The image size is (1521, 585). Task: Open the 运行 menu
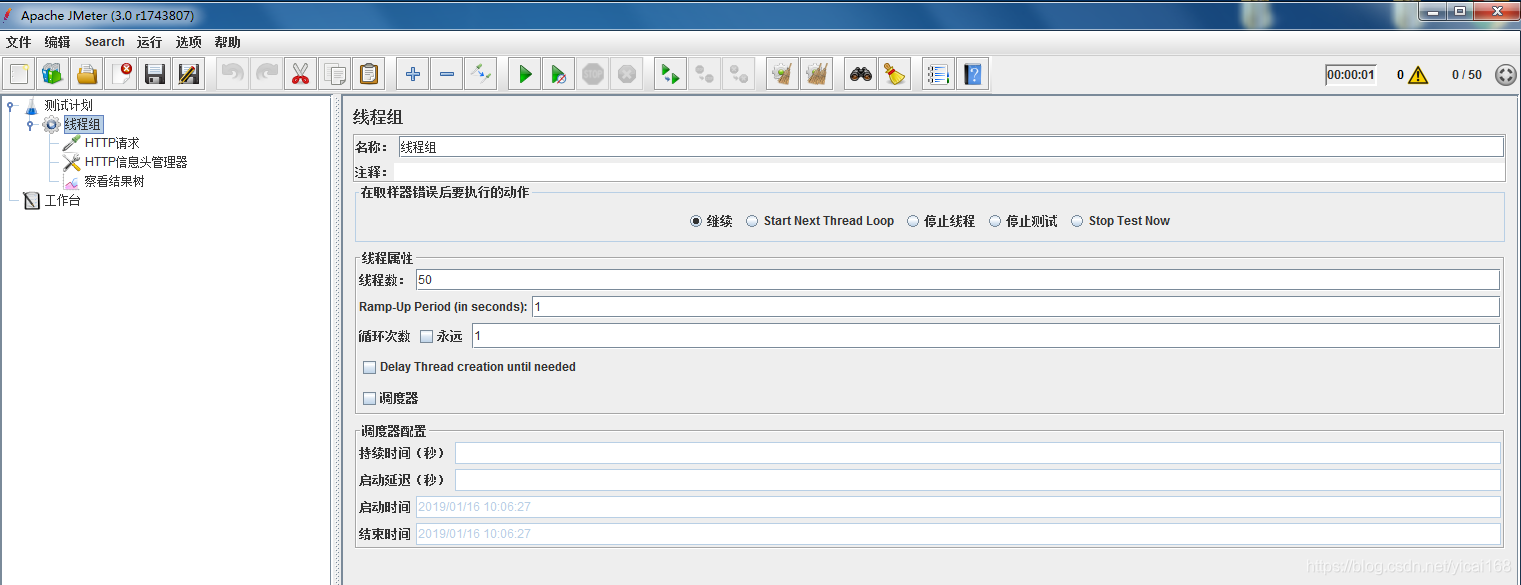click(x=149, y=42)
